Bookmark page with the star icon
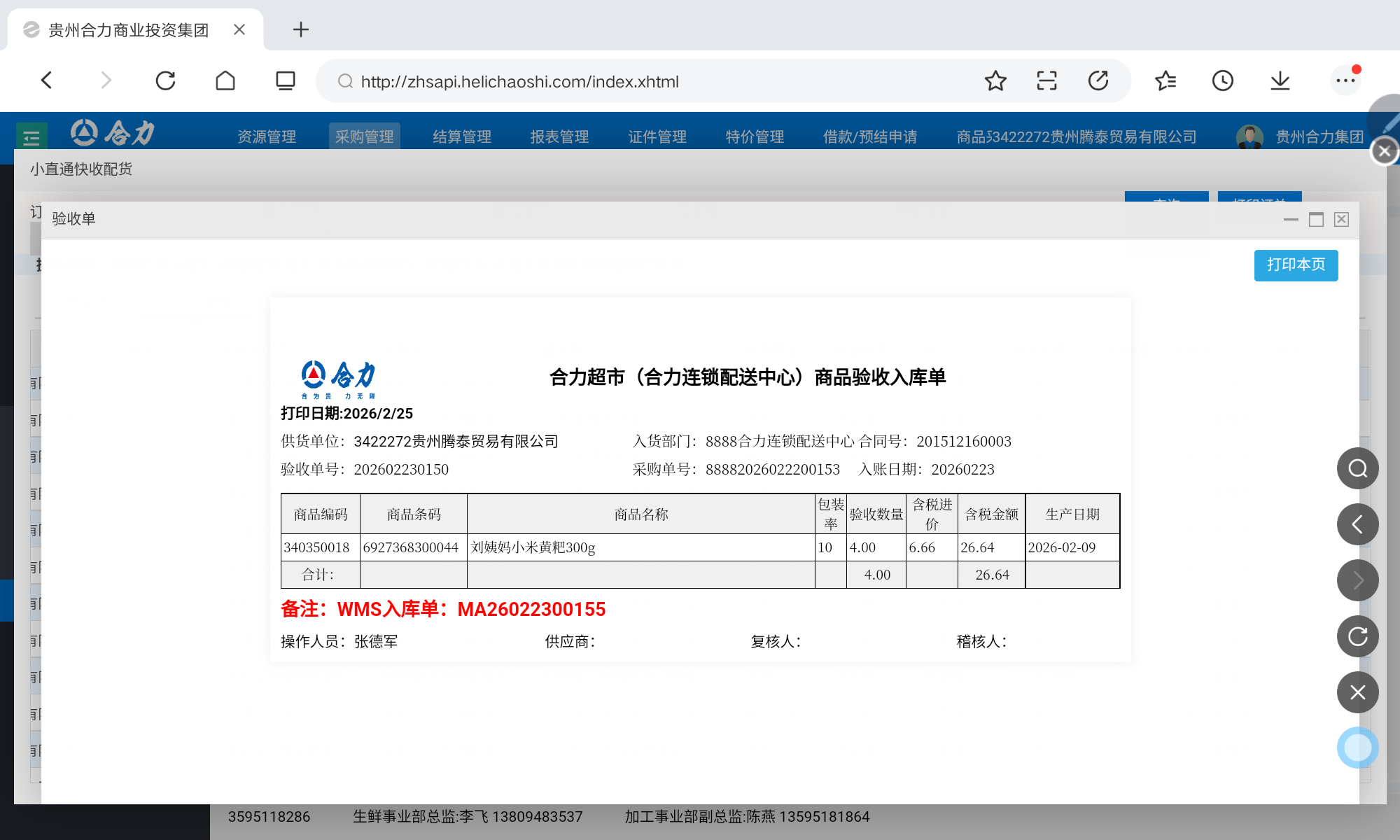Image resolution: width=1400 pixels, height=840 pixels. click(995, 81)
